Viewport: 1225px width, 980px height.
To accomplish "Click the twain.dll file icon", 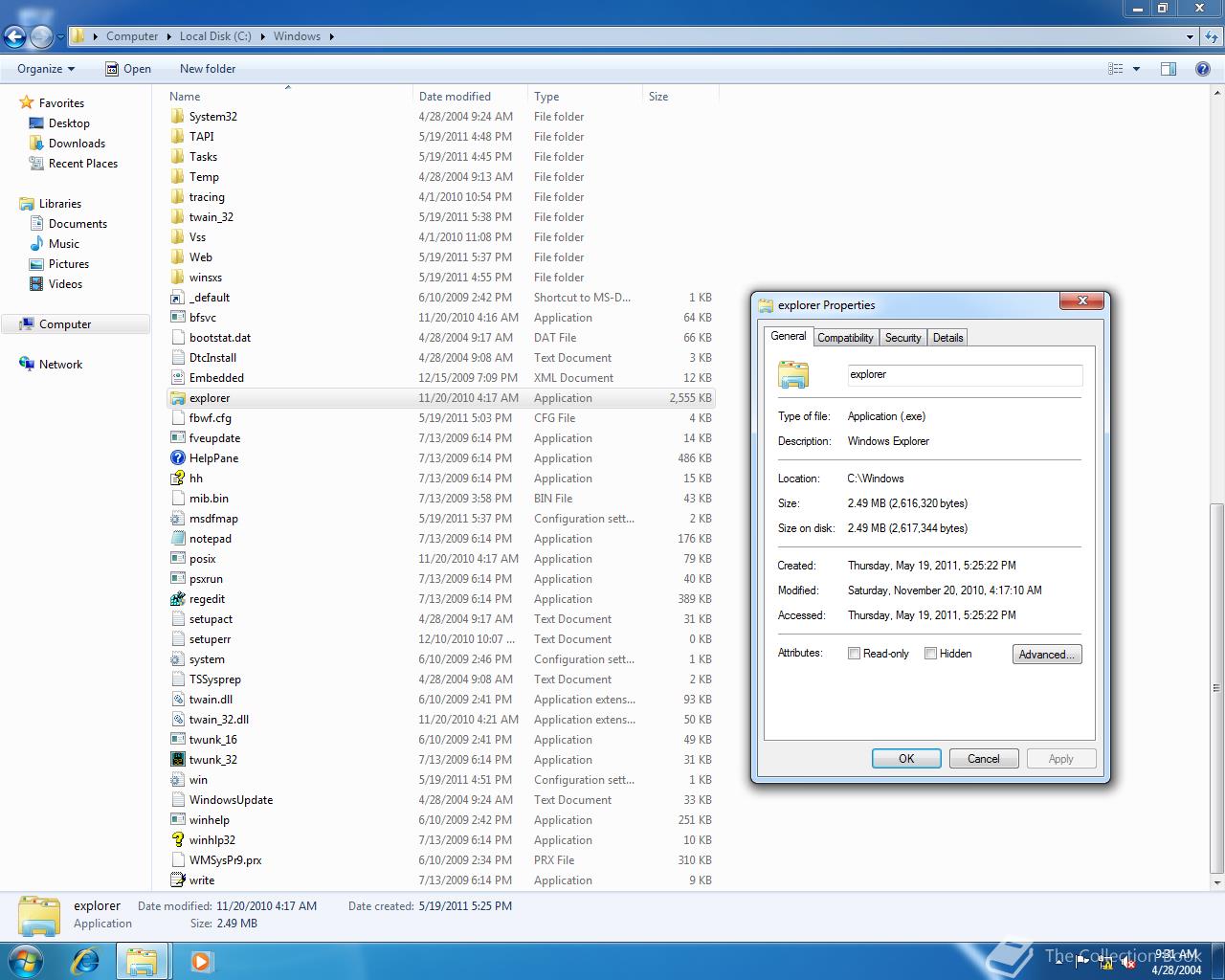I will [x=177, y=700].
